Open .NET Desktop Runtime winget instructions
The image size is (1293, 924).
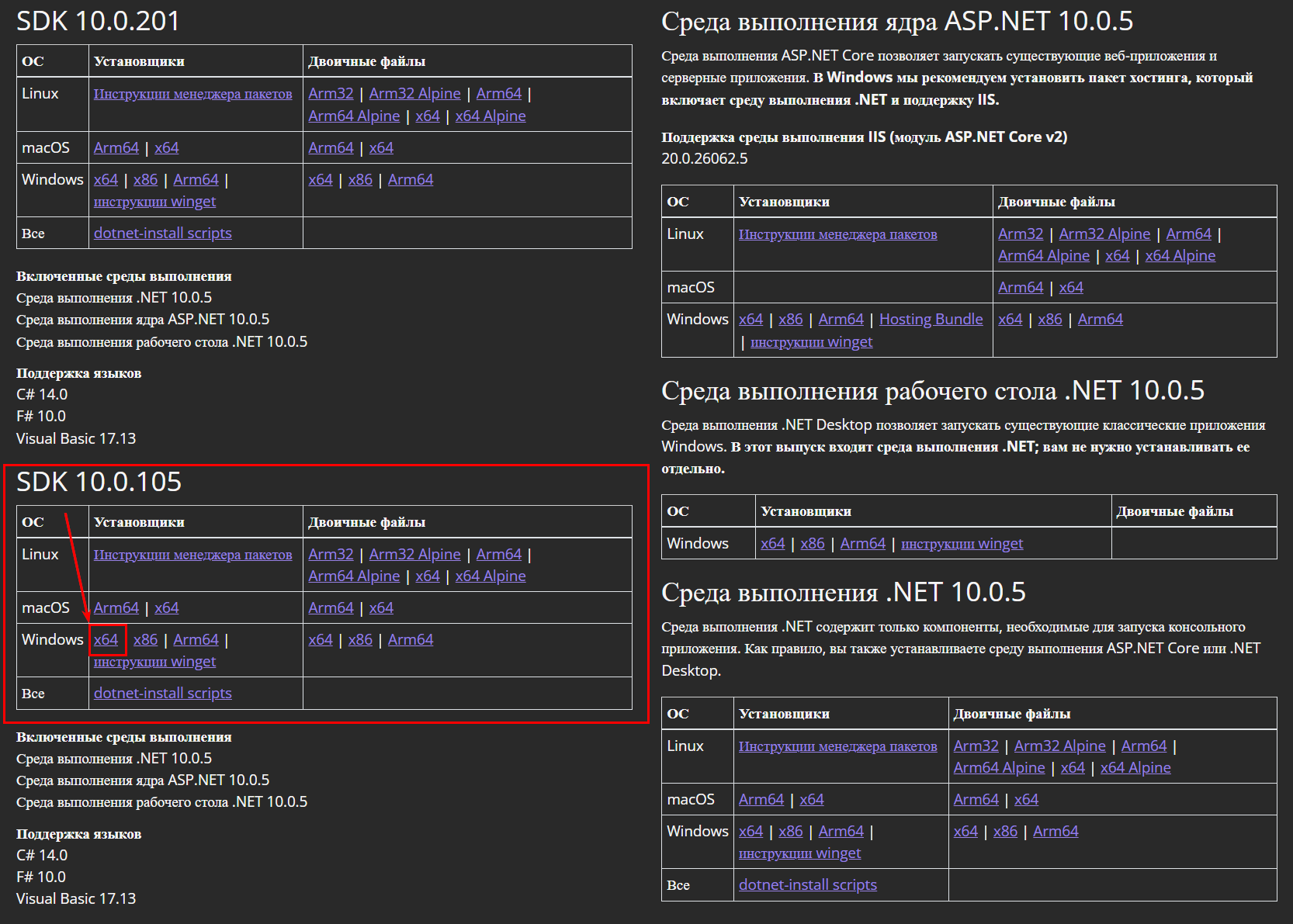962,544
